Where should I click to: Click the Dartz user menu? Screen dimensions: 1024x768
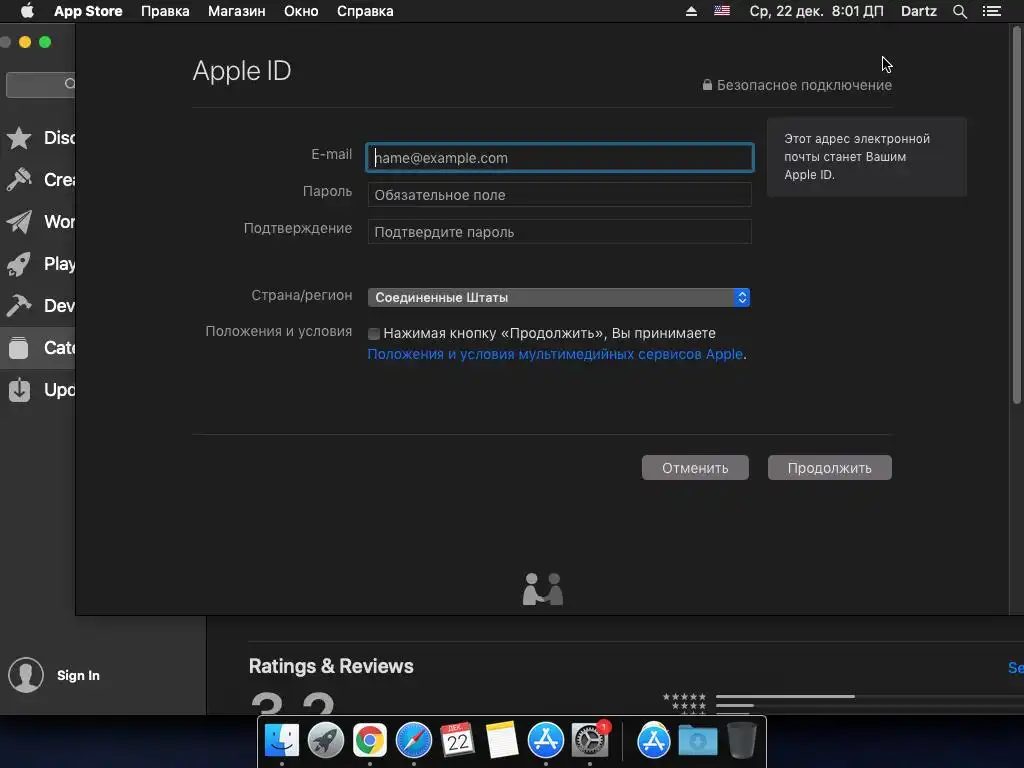click(918, 11)
